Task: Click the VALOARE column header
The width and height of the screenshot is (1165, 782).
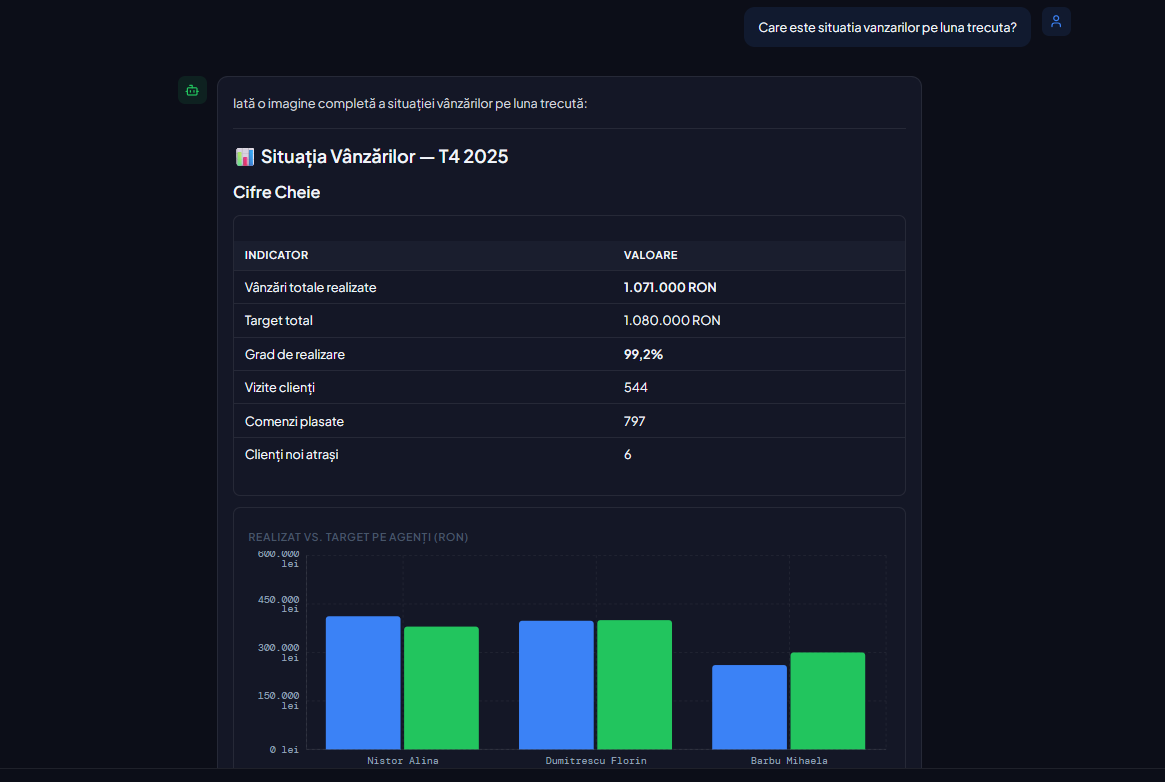Action: 650,255
